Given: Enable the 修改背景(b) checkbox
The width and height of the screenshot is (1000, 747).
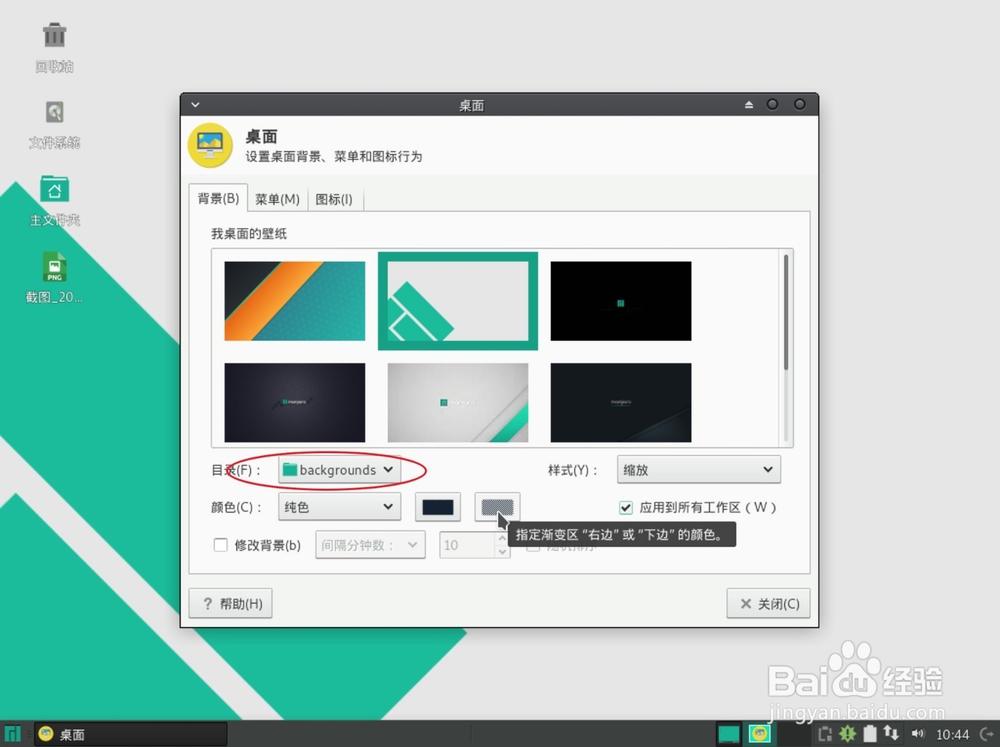Looking at the screenshot, I should pyautogui.click(x=222, y=544).
